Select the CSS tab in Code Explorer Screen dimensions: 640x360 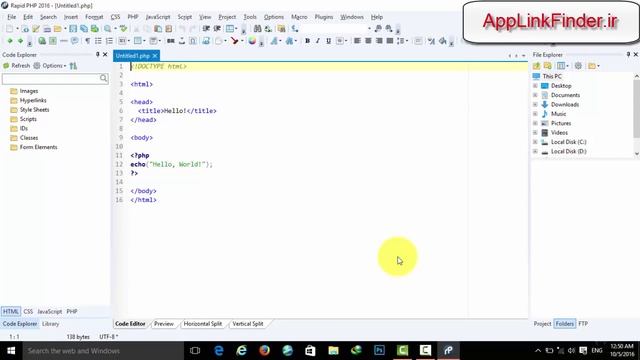pos(28,311)
